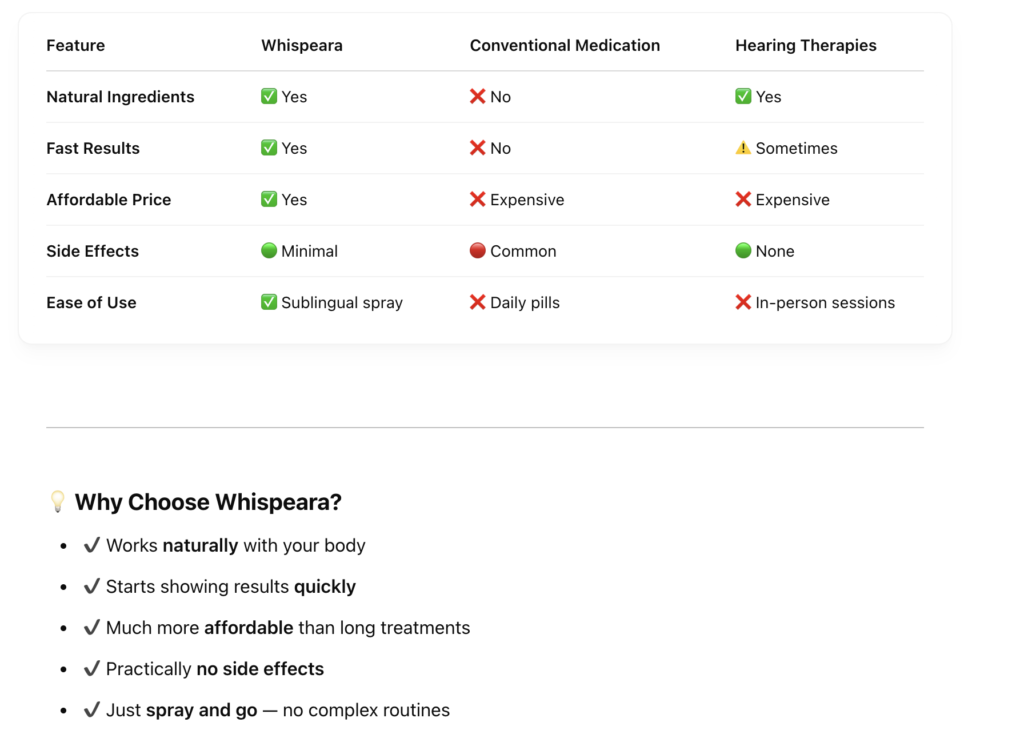
Task: Click the Side Effects row label
Action: [x=92, y=251]
